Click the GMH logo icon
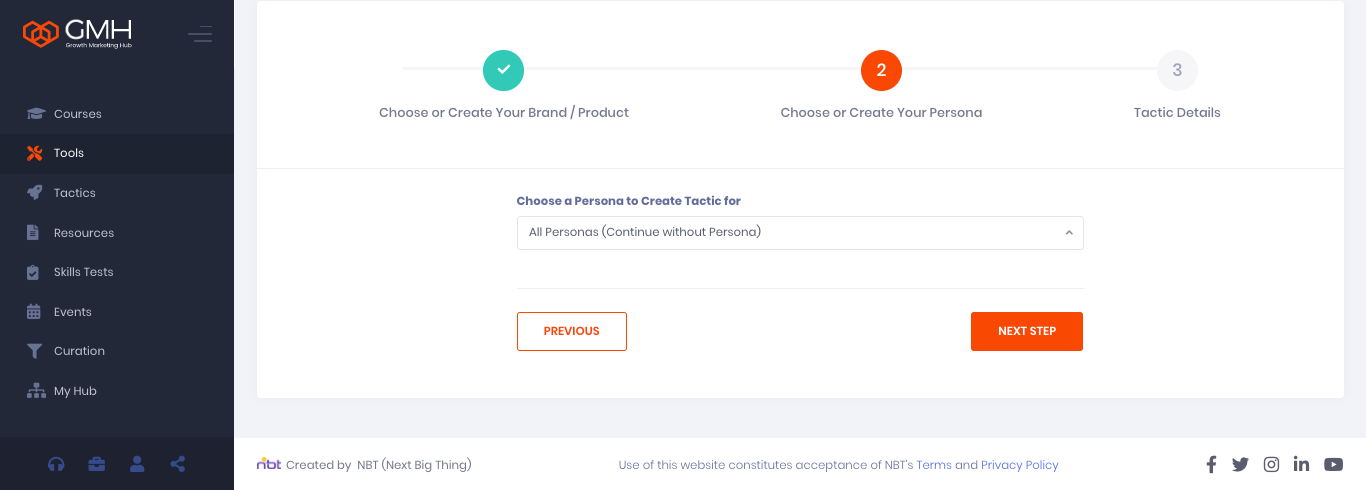This screenshot has width=1366, height=490. tap(40, 34)
